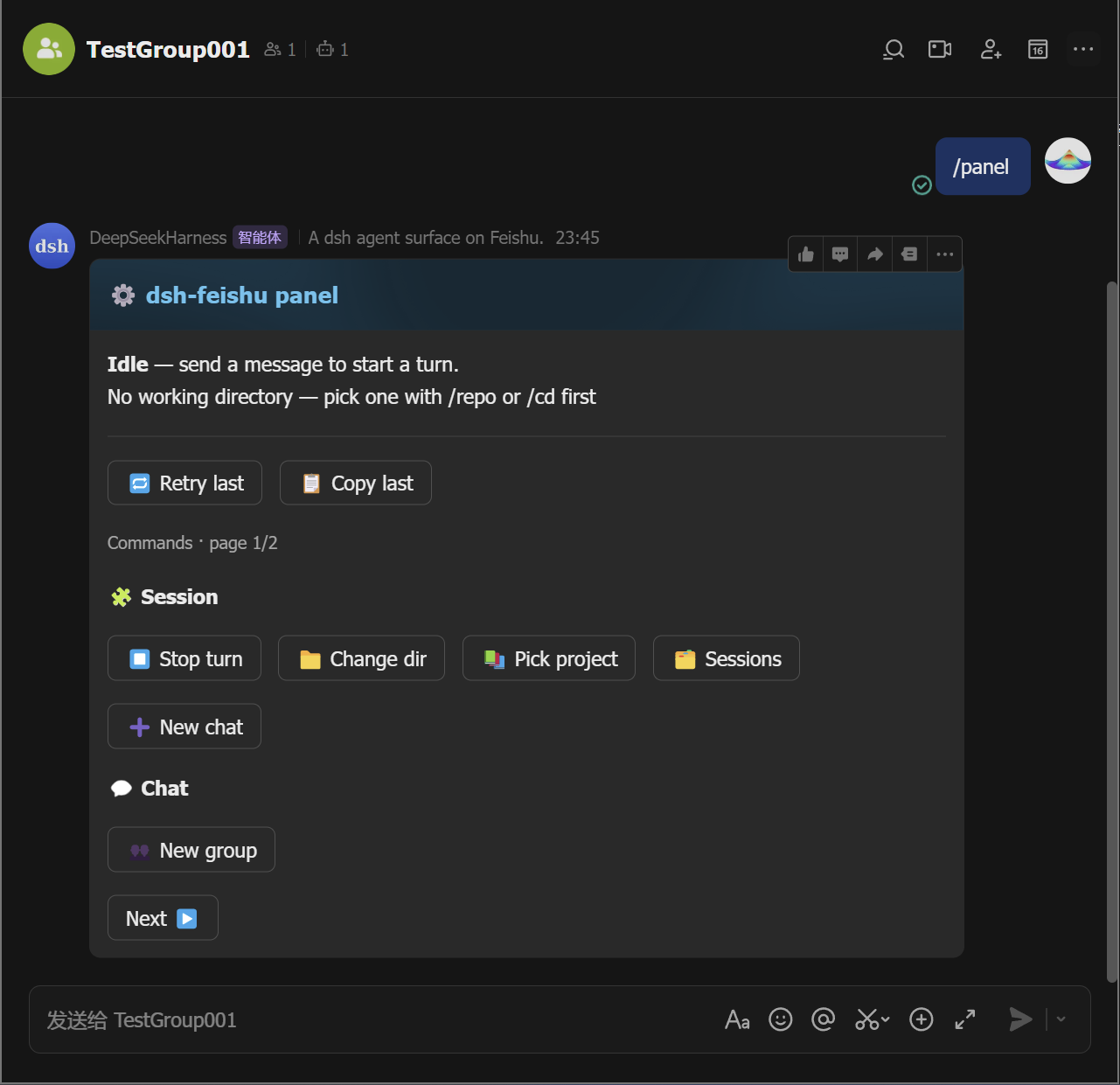This screenshot has height=1085, width=1120.
Task: Click the Retry last button
Action: tap(184, 483)
